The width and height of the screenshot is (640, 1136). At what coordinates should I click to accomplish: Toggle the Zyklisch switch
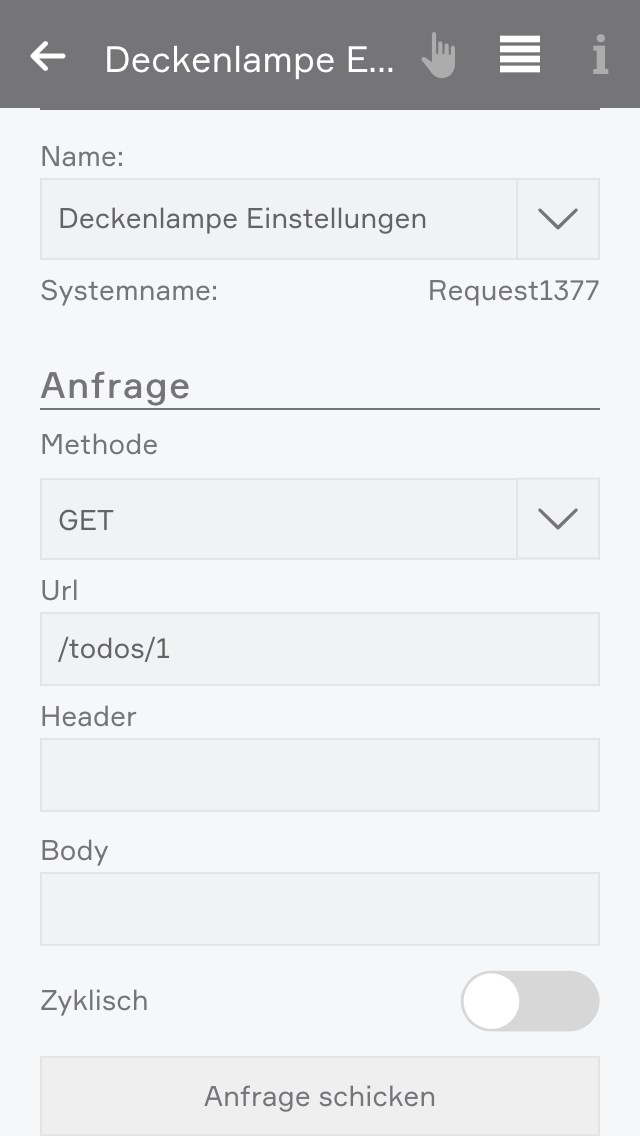tap(529, 1001)
